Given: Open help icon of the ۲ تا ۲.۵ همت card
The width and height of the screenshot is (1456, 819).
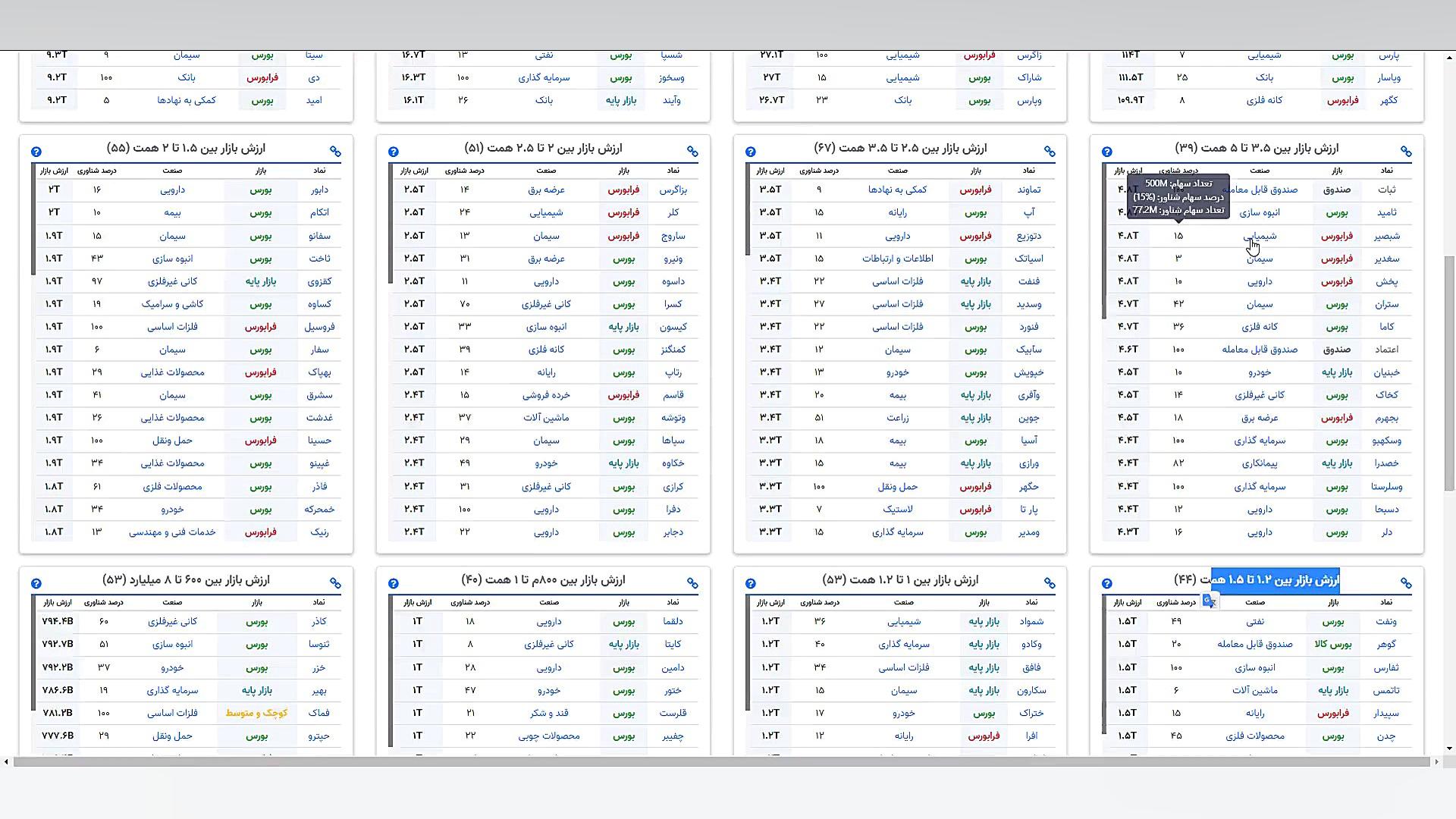Looking at the screenshot, I should (394, 152).
